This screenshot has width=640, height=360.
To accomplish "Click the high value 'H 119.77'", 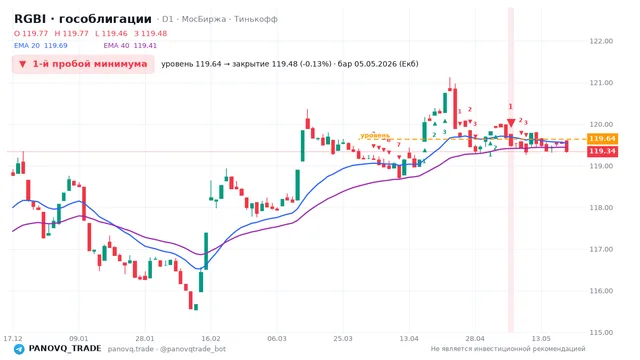I will [71, 33].
